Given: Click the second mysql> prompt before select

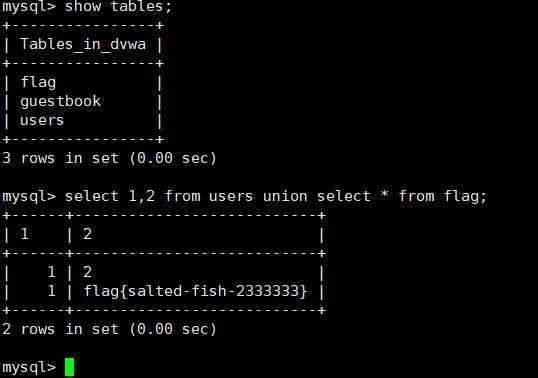Looking at the screenshot, I should 29,197.
